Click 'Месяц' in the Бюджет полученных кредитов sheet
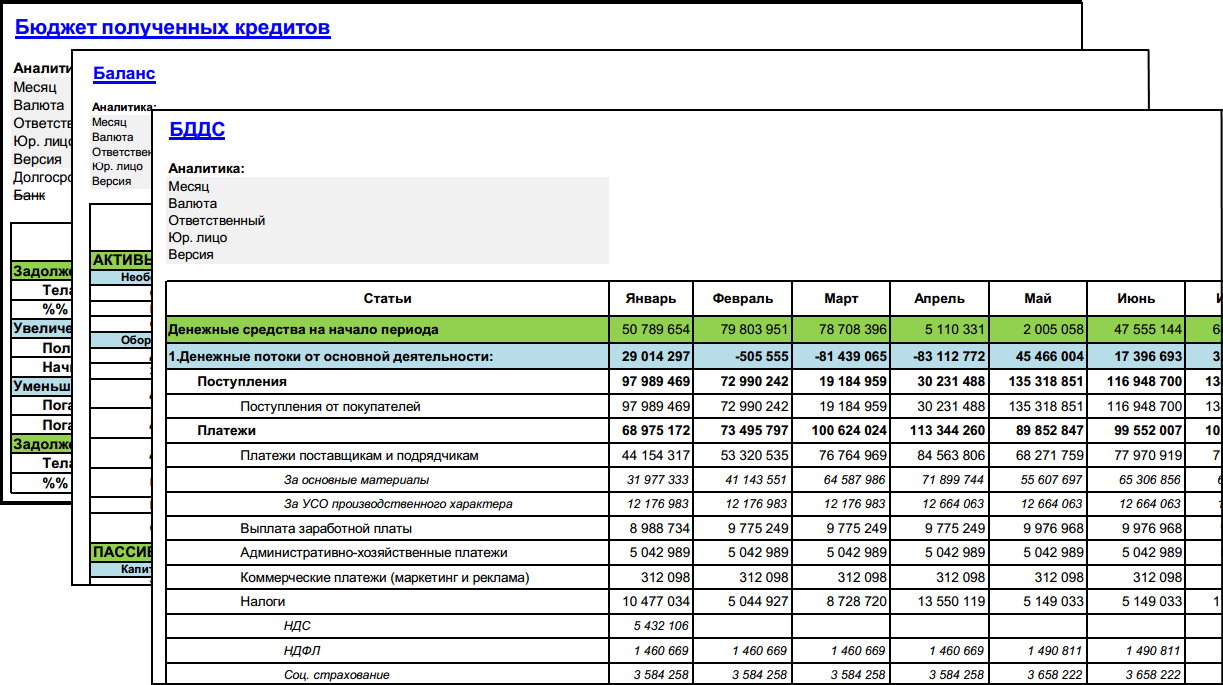 35,87
